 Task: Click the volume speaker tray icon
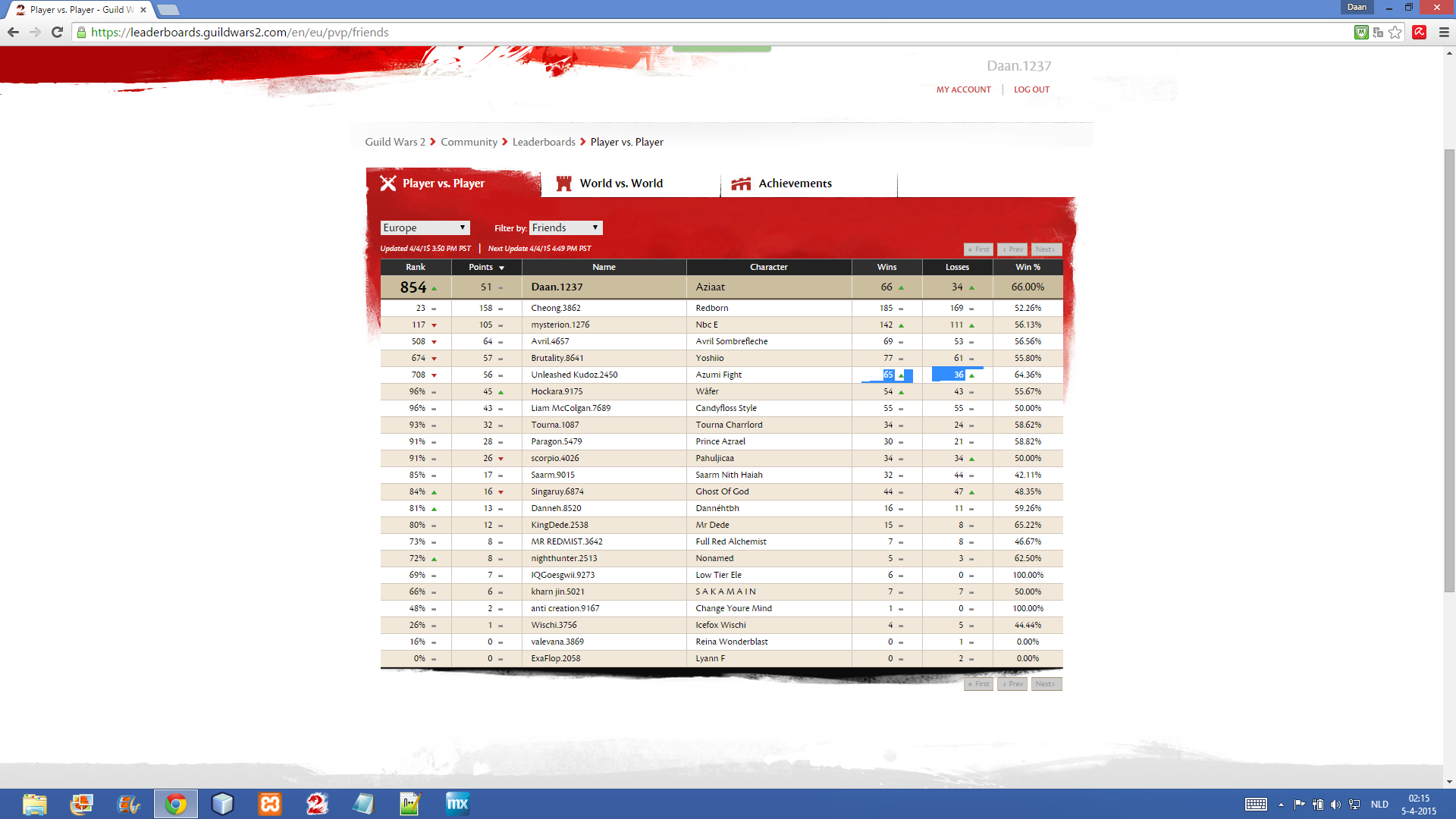(x=1335, y=805)
